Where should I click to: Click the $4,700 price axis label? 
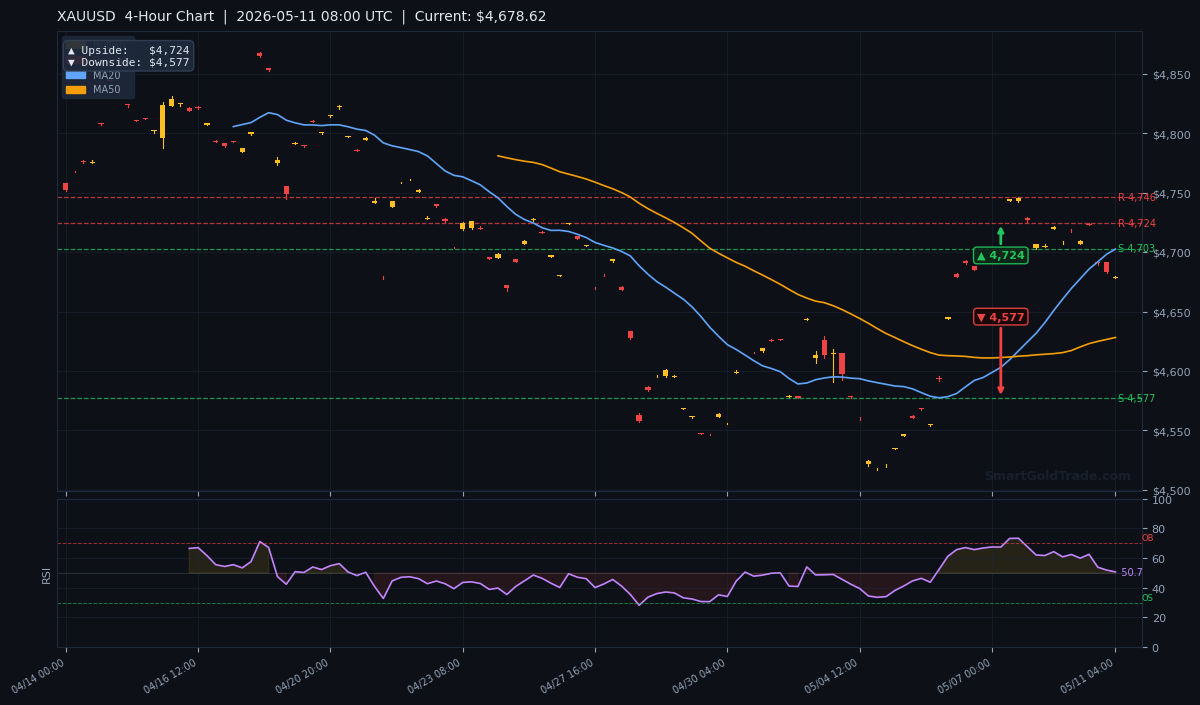click(x=1171, y=254)
